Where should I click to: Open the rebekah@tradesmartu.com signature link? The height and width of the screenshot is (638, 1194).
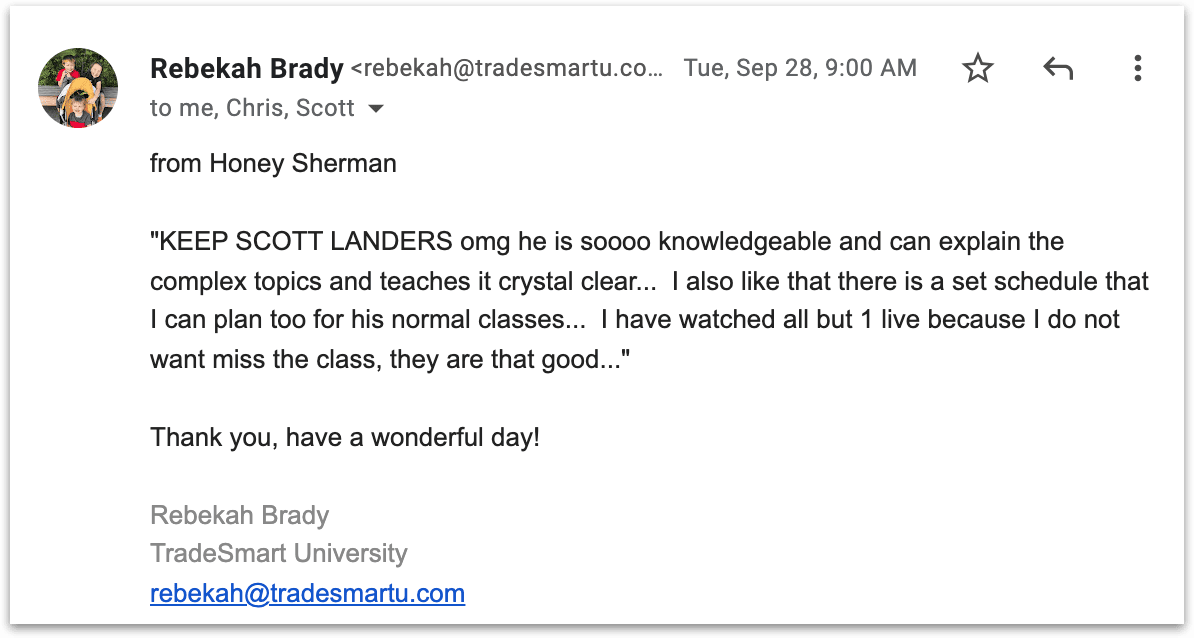pos(308,593)
